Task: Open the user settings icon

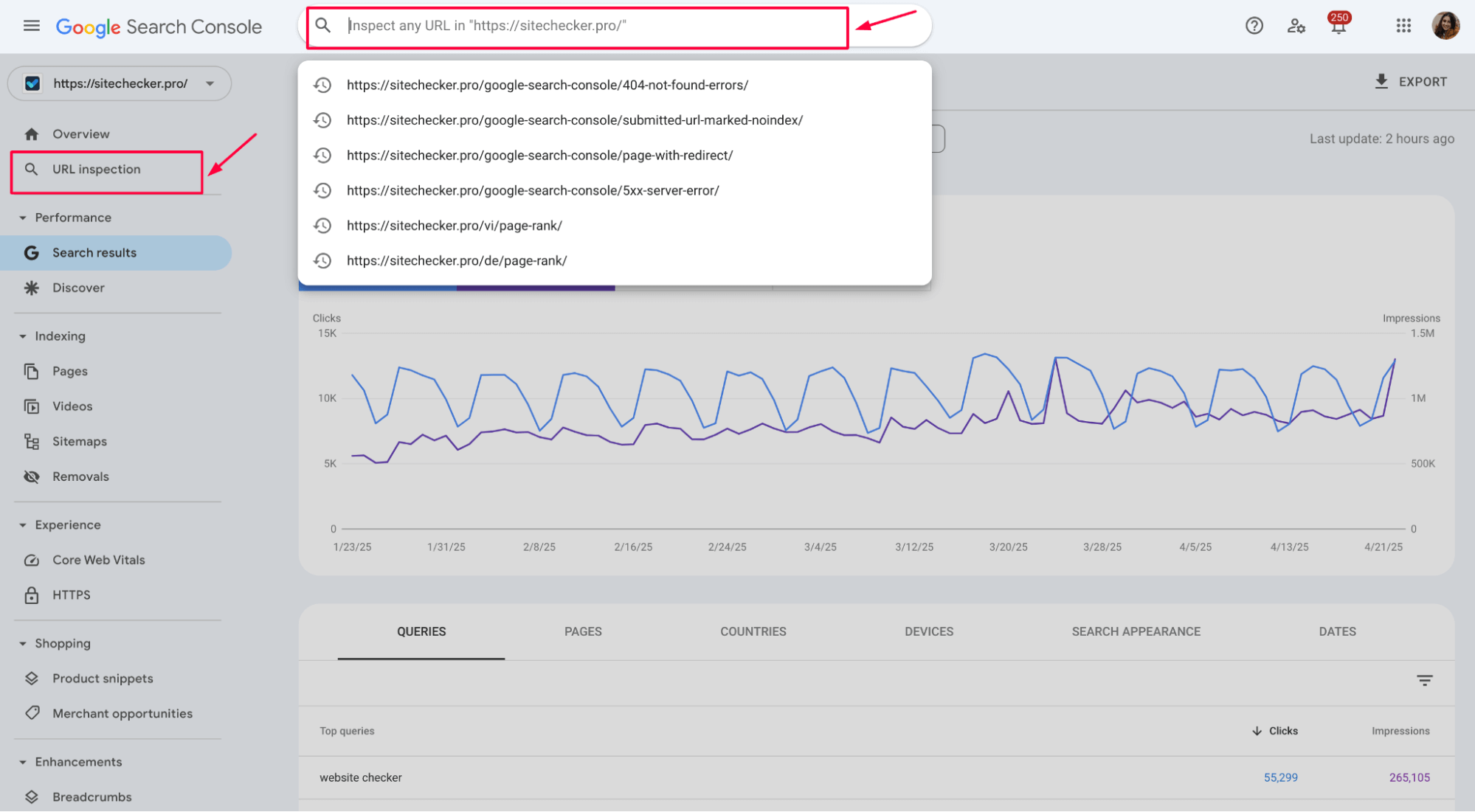Action: (1296, 27)
